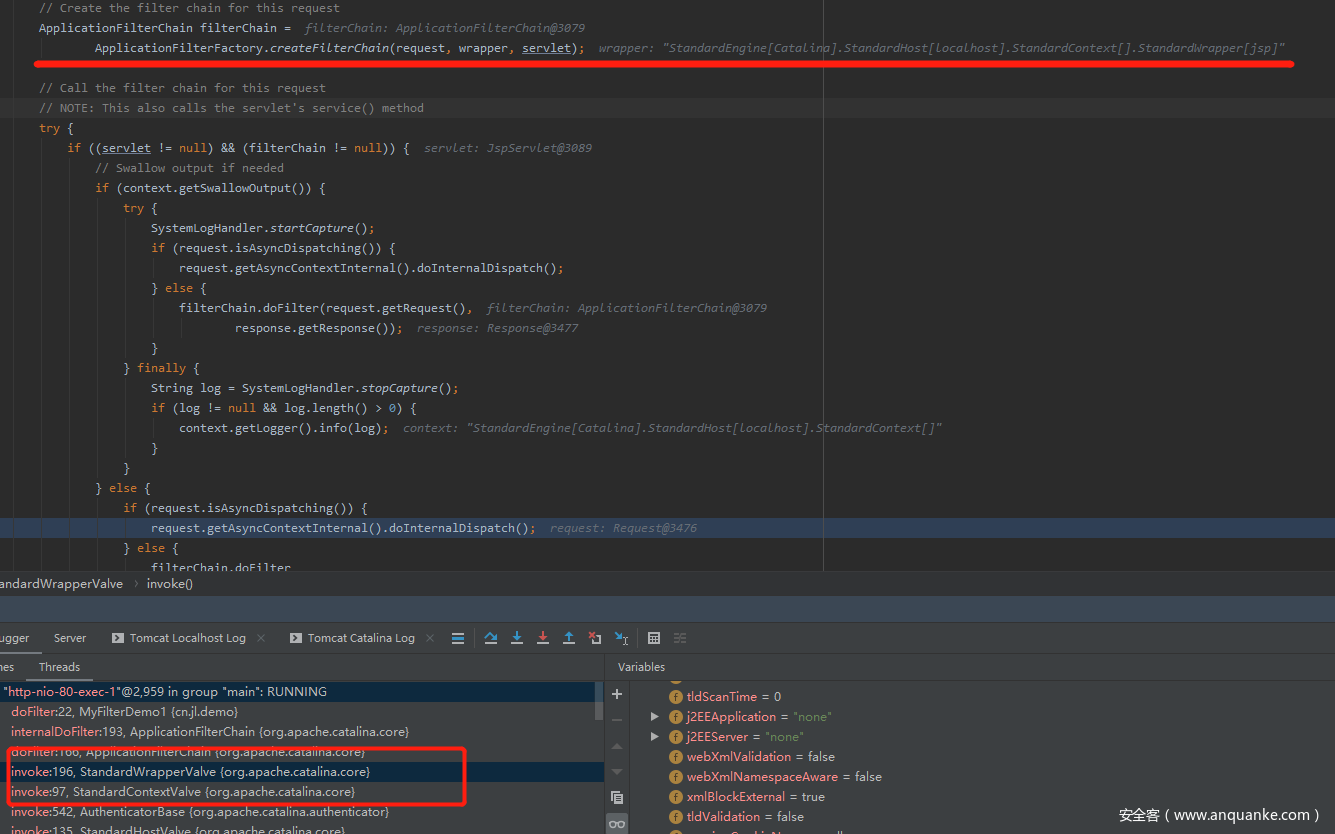This screenshot has width=1335, height=834.
Task: Open the Tomcat Localhost Log tab
Action: pos(186,638)
